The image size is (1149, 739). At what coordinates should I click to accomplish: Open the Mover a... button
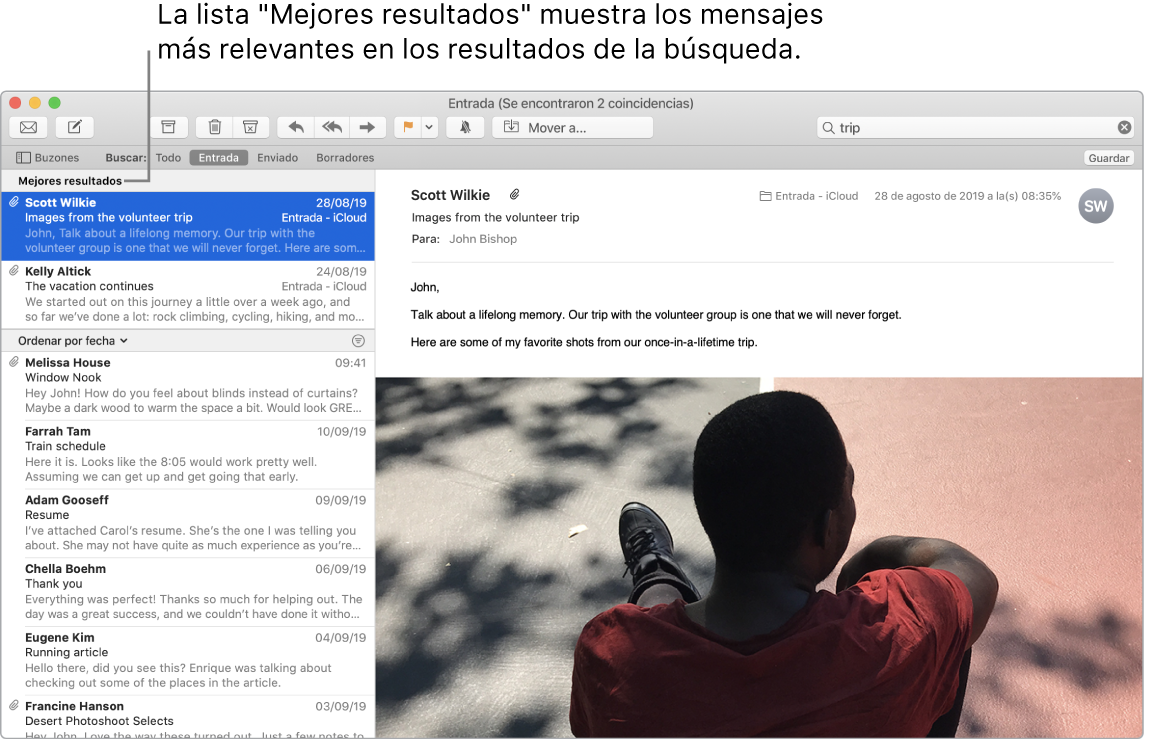pyautogui.click(x=572, y=127)
